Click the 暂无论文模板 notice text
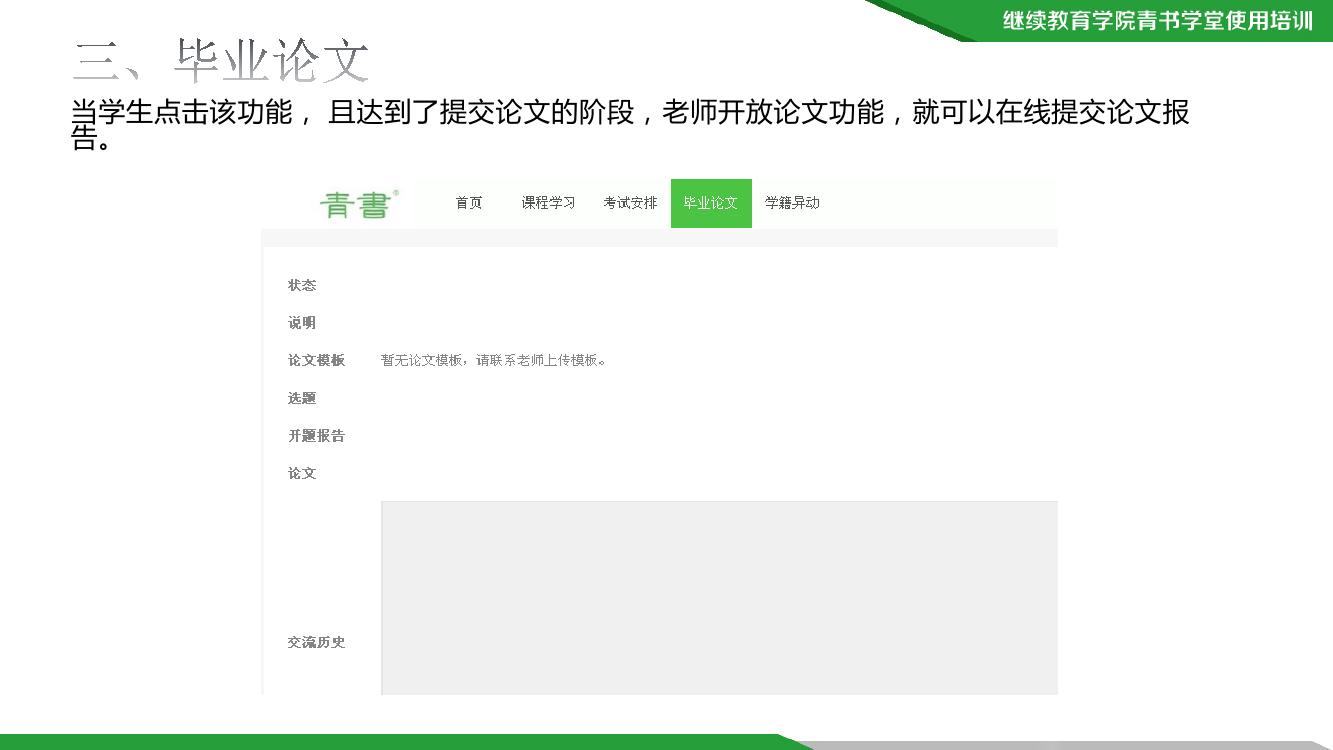This screenshot has width=1333, height=750. coord(493,360)
